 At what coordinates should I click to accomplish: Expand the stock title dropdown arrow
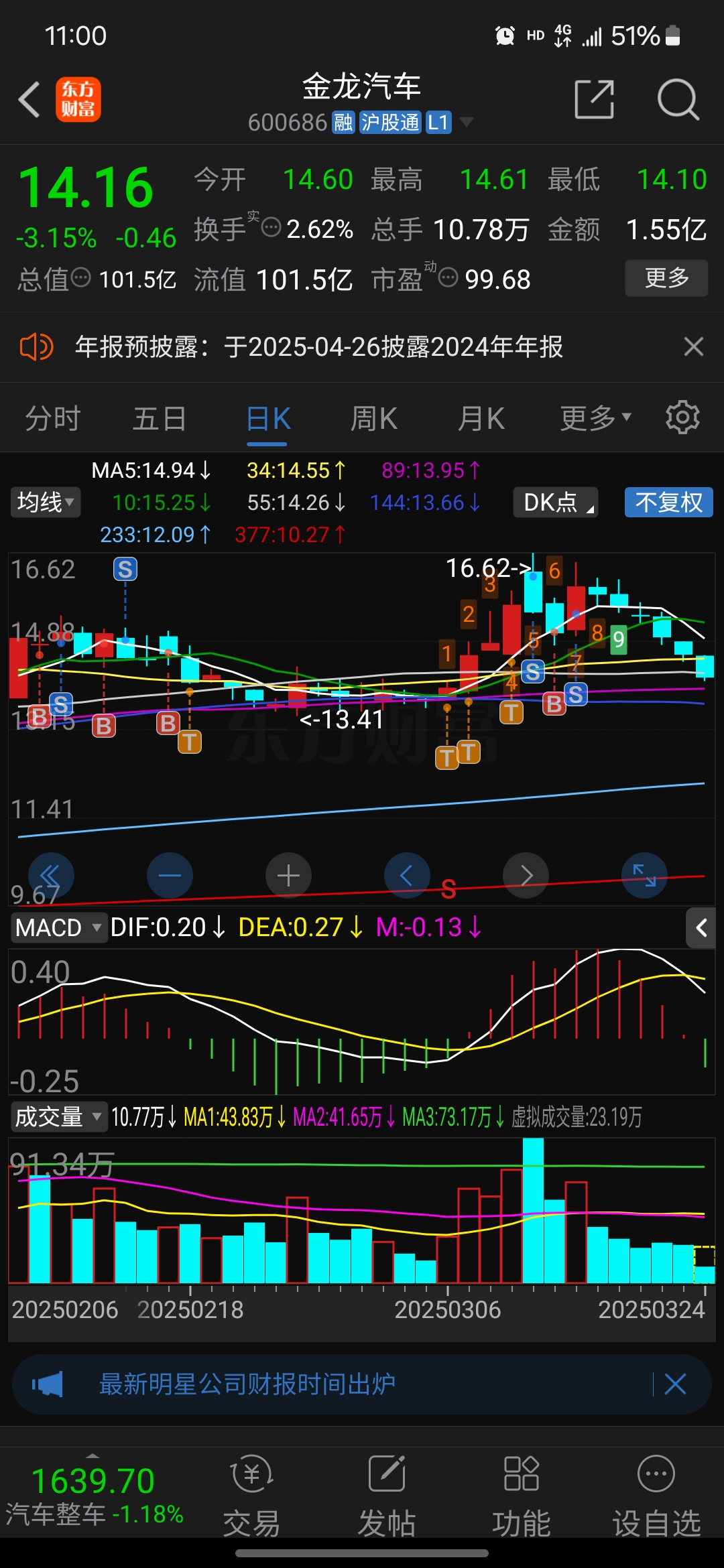click(x=466, y=122)
